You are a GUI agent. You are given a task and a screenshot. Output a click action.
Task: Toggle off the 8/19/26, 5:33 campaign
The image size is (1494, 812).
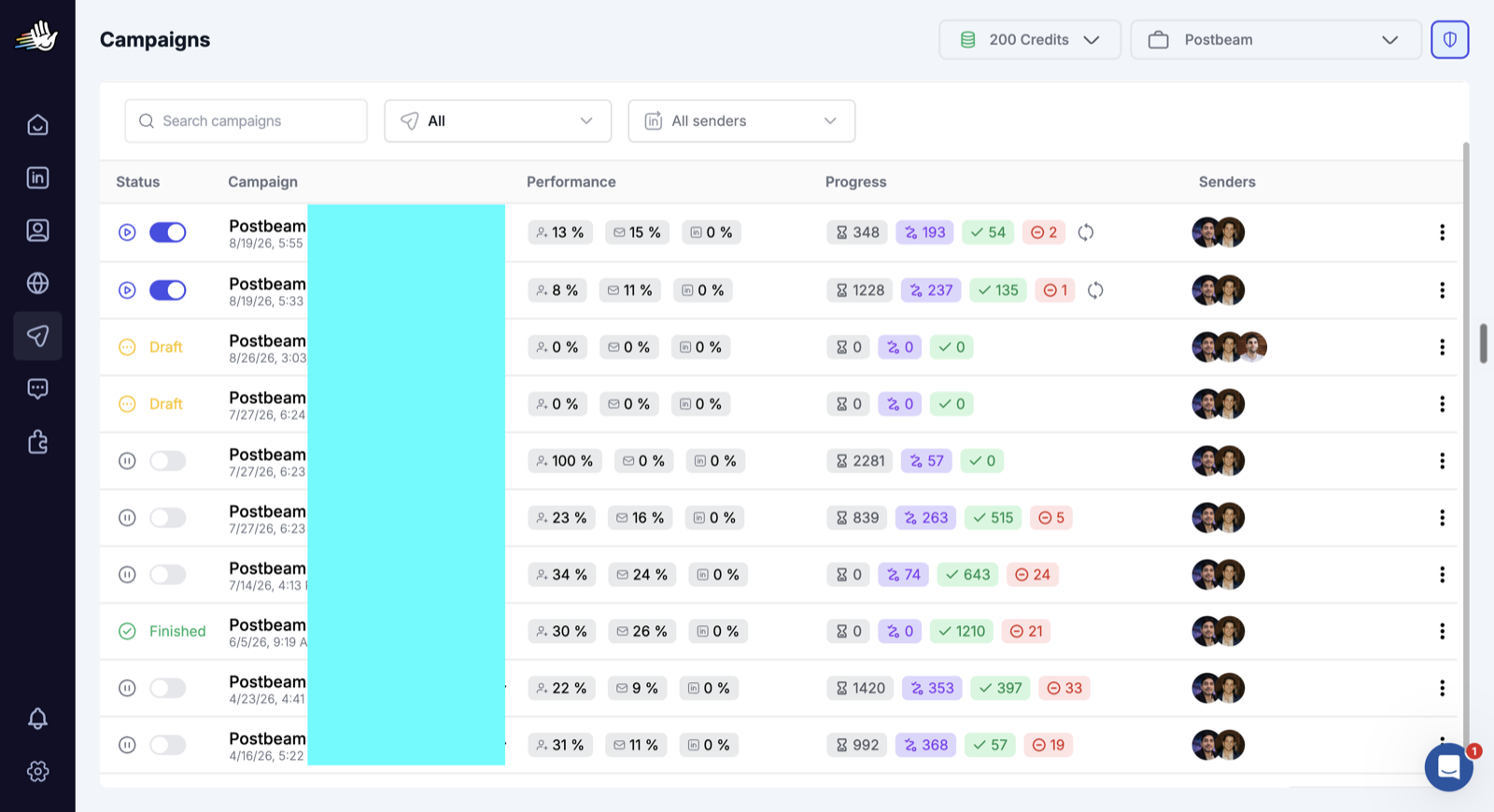click(168, 290)
